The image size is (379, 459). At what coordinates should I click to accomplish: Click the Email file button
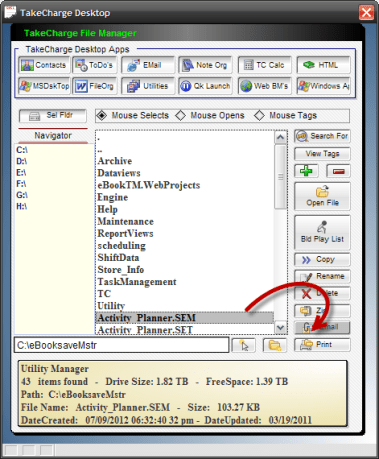tap(322, 327)
